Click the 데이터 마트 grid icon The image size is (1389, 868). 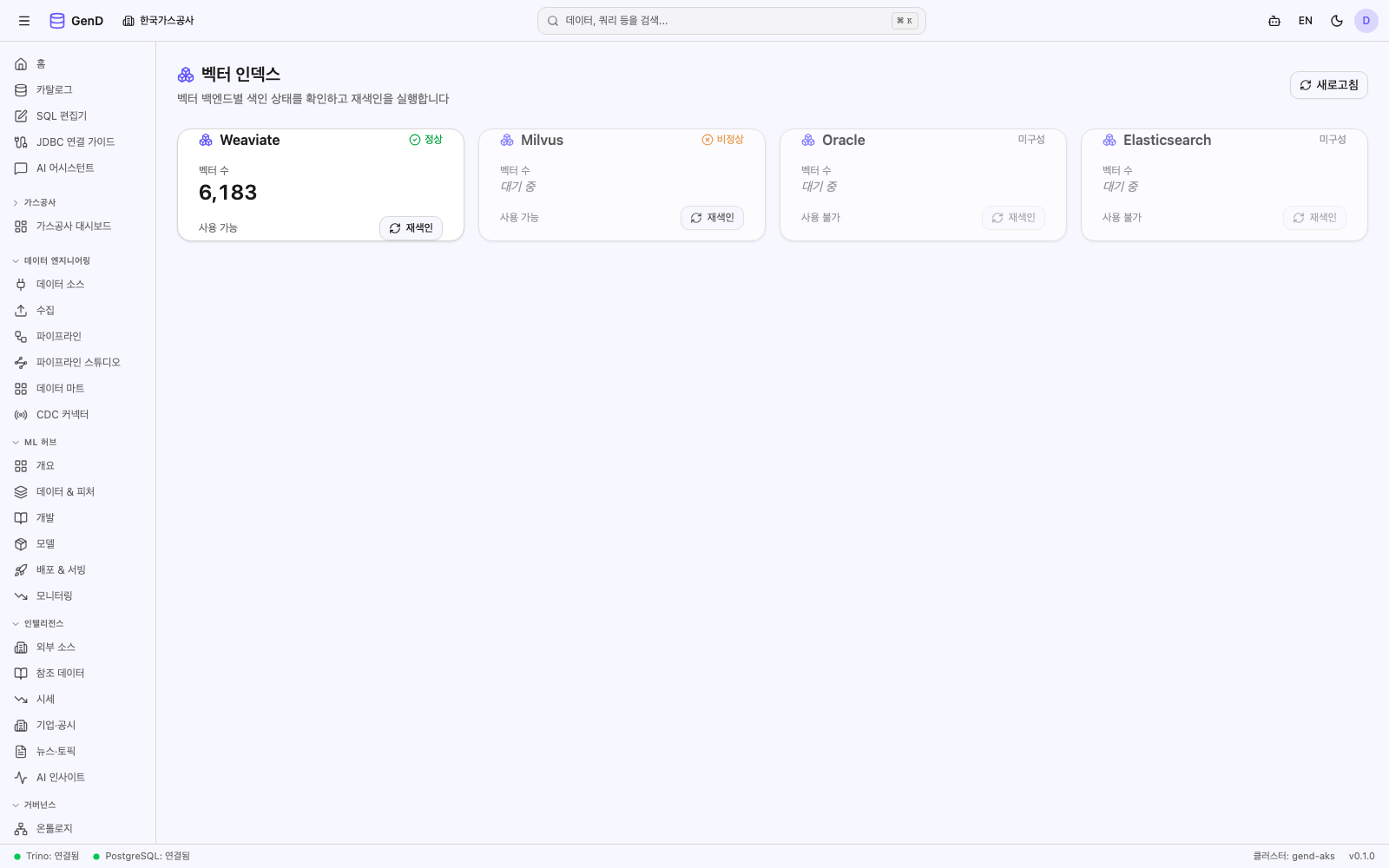pyautogui.click(x=21, y=389)
